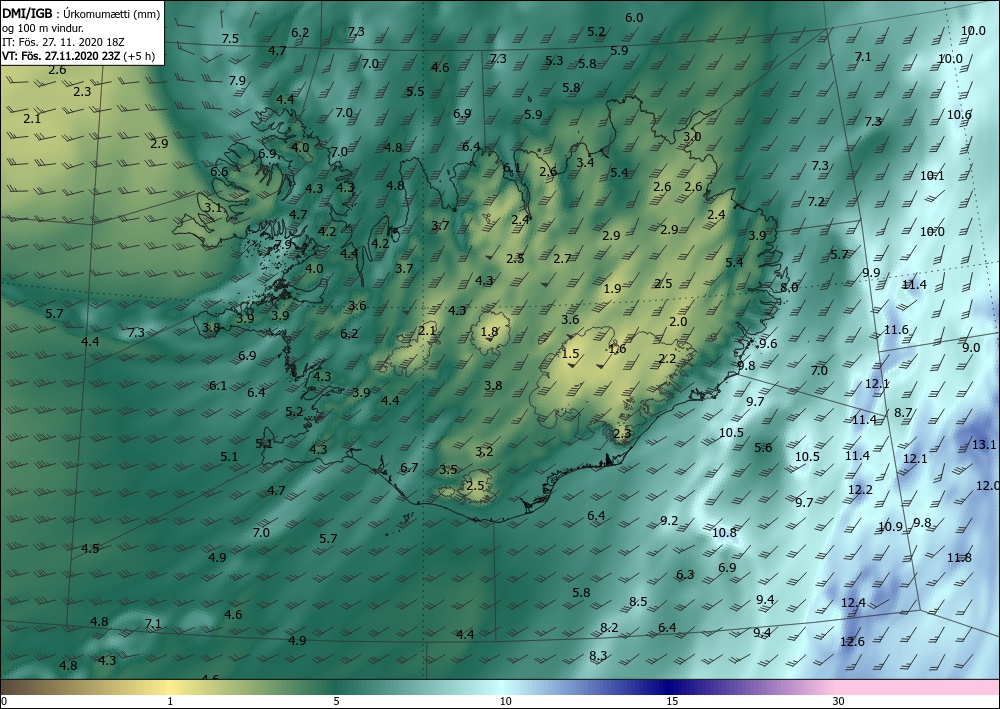Click the 10.9 map value
This screenshot has height=709, width=1000.
click(x=890, y=527)
